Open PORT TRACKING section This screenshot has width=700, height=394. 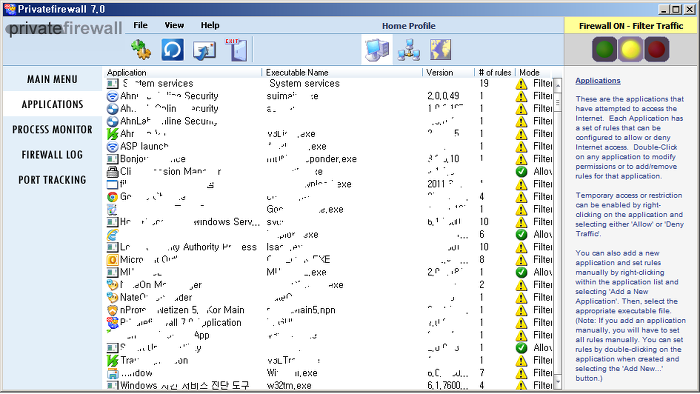point(52,180)
